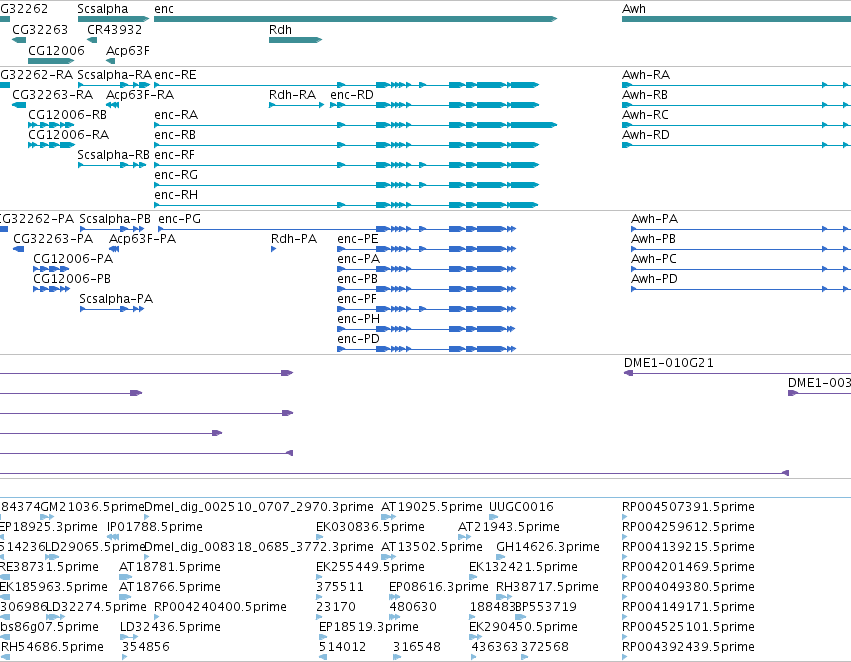Select the CG12006-PA protein label
The image size is (851, 662).
[x=73, y=259]
